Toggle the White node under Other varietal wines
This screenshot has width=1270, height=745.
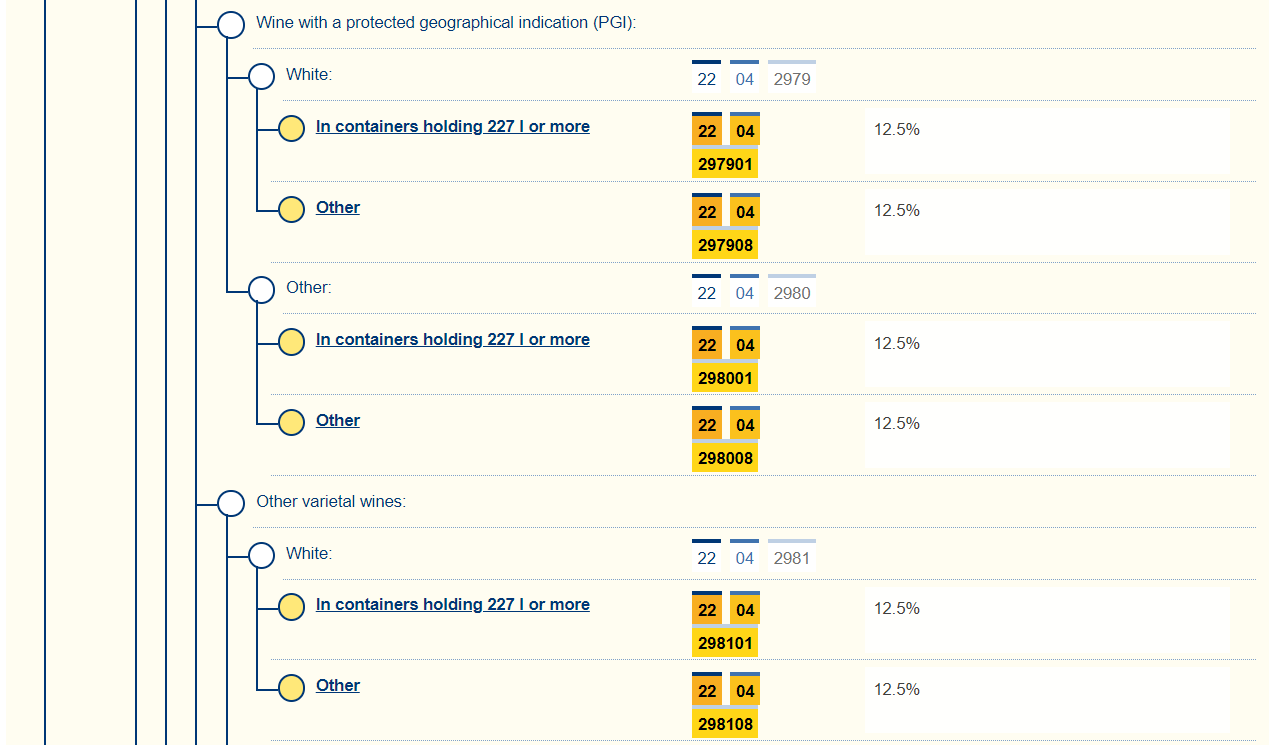click(261, 555)
